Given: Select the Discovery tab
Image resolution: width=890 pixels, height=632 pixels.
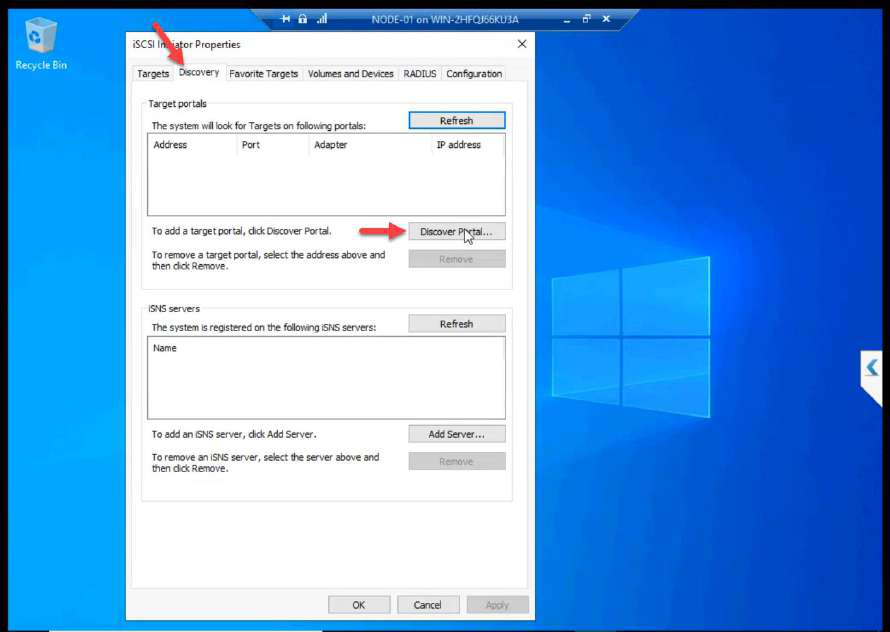Looking at the screenshot, I should tap(199, 73).
